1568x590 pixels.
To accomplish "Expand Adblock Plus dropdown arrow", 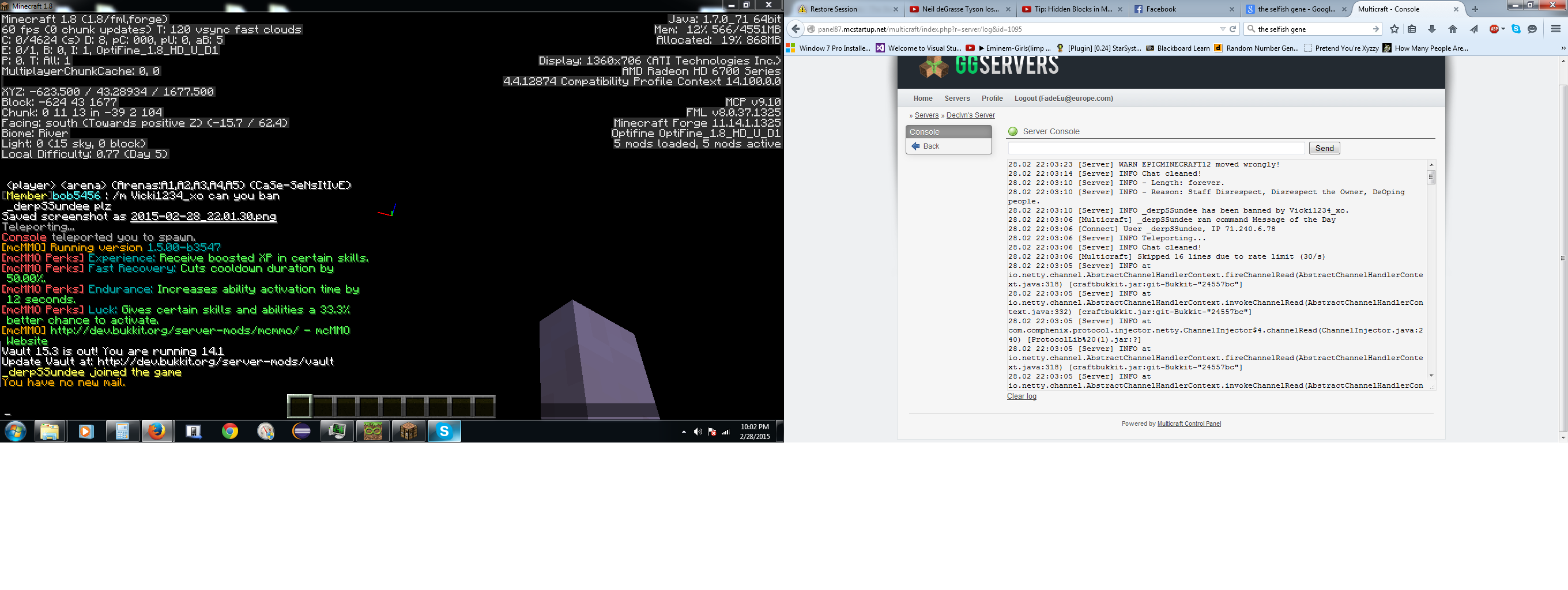I will (1503, 29).
